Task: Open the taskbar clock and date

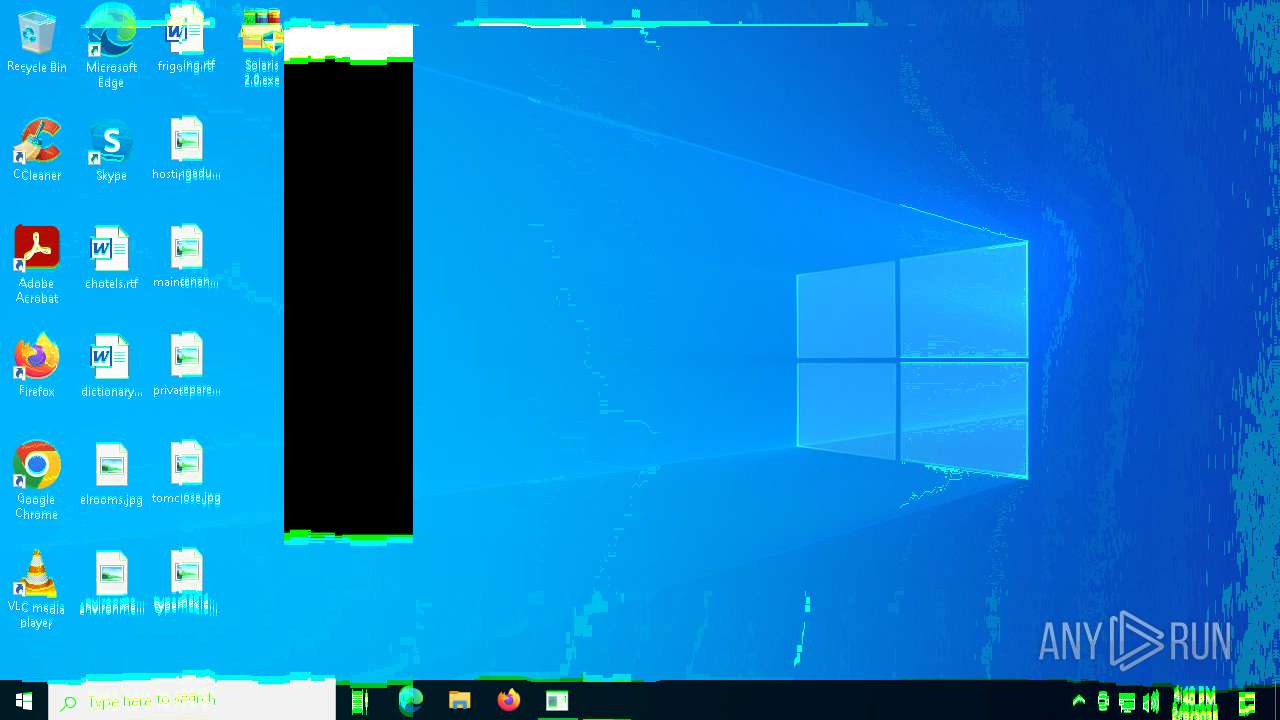Action: click(1194, 701)
